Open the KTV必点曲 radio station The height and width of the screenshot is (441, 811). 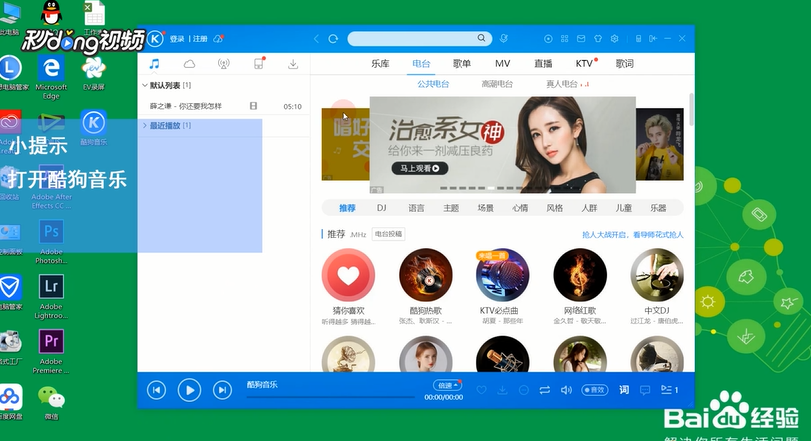502,275
